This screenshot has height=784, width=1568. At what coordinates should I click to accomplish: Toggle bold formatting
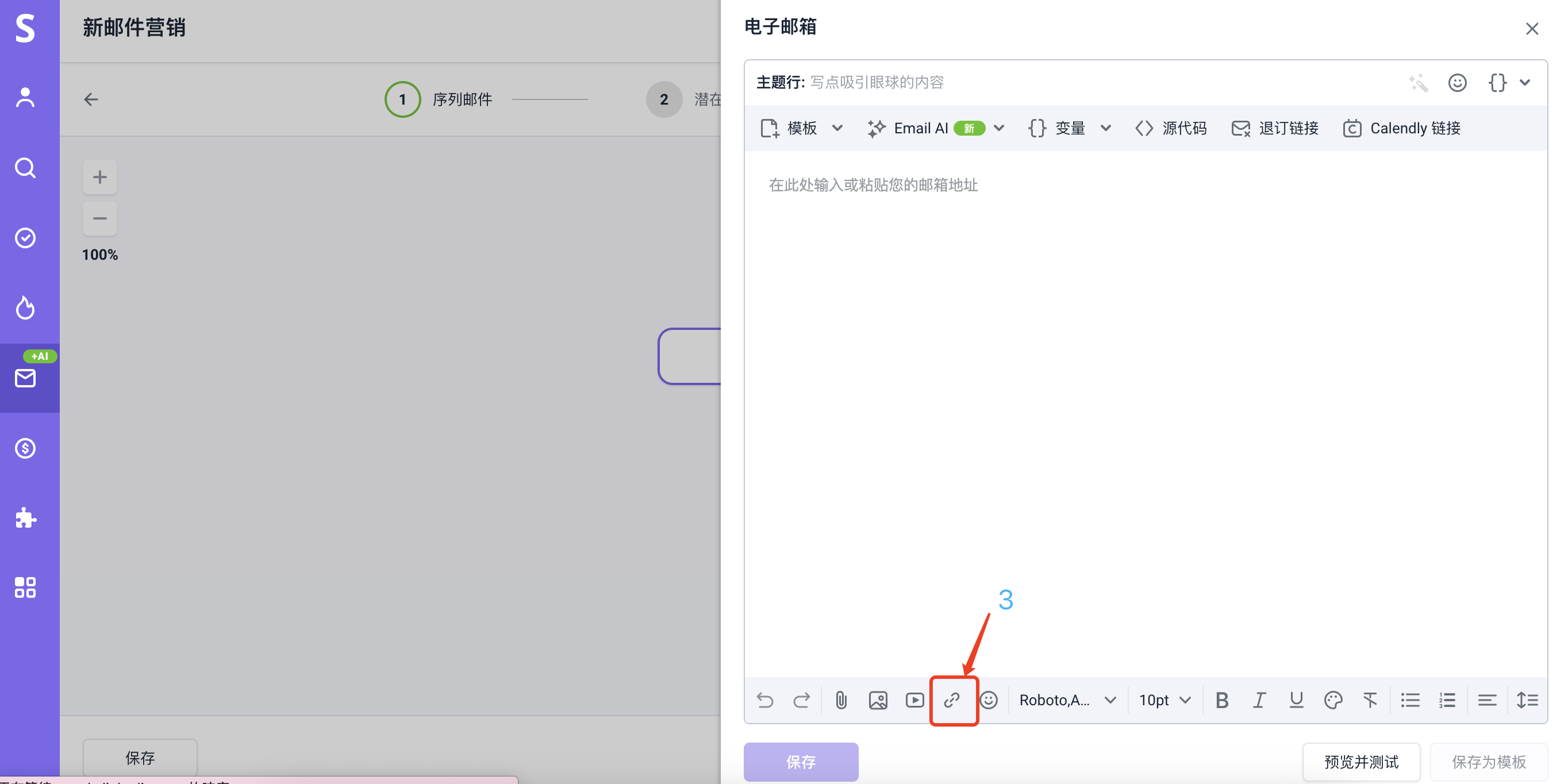pos(1221,700)
